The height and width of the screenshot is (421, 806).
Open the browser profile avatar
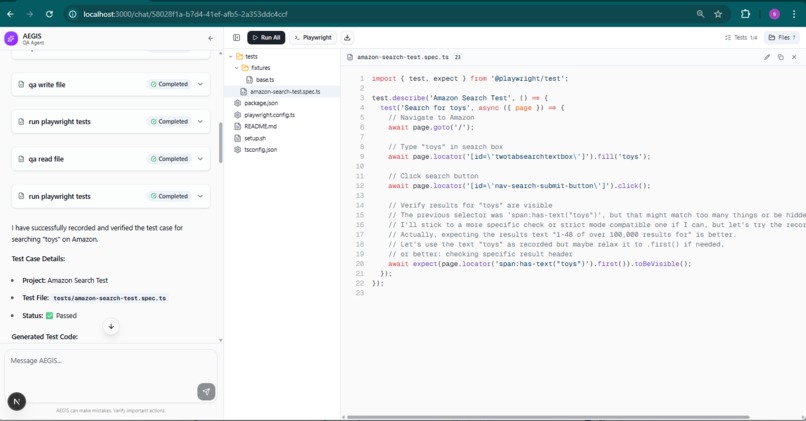click(x=774, y=14)
